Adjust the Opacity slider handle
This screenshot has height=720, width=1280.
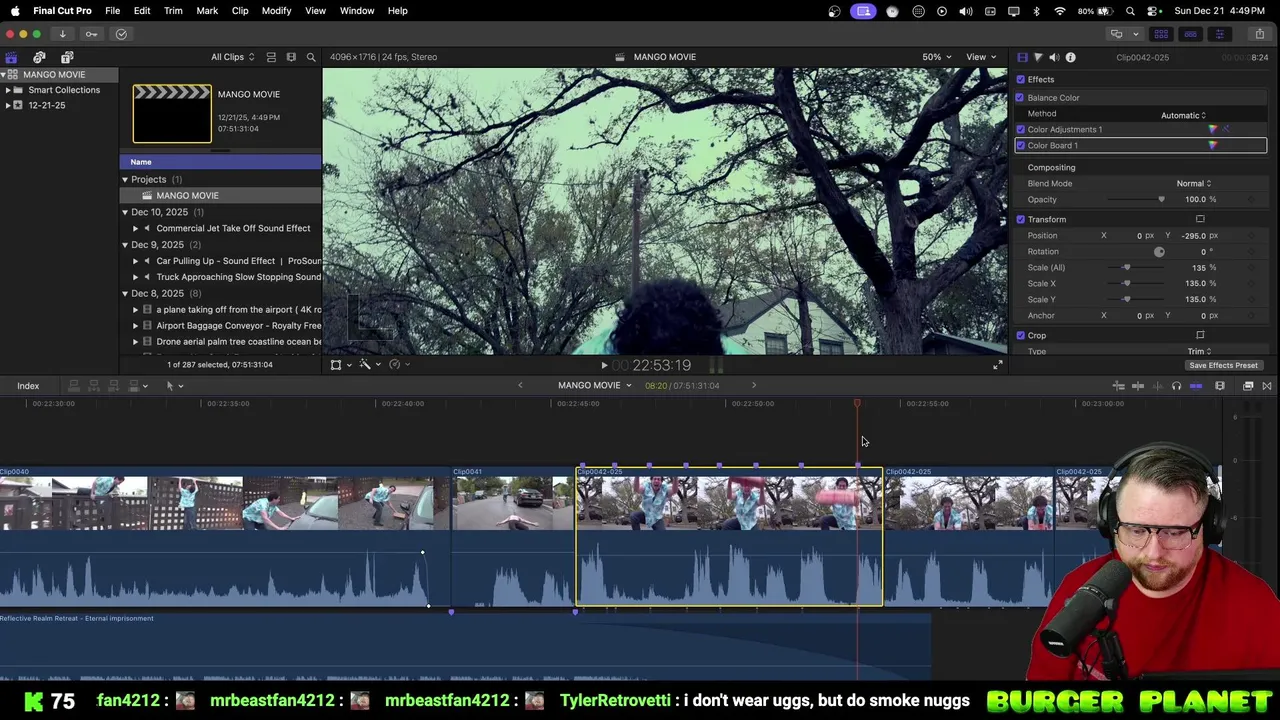click(1161, 200)
